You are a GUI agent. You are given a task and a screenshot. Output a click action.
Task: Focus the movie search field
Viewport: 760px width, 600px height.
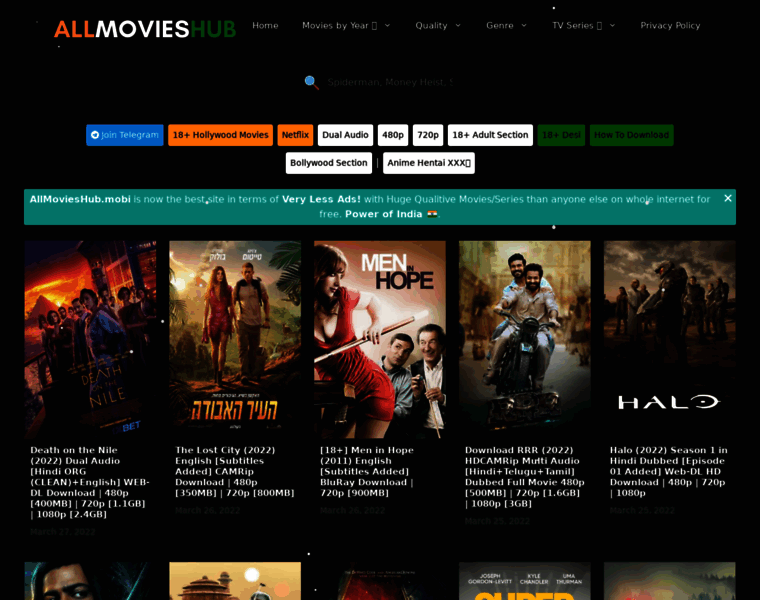pos(390,82)
